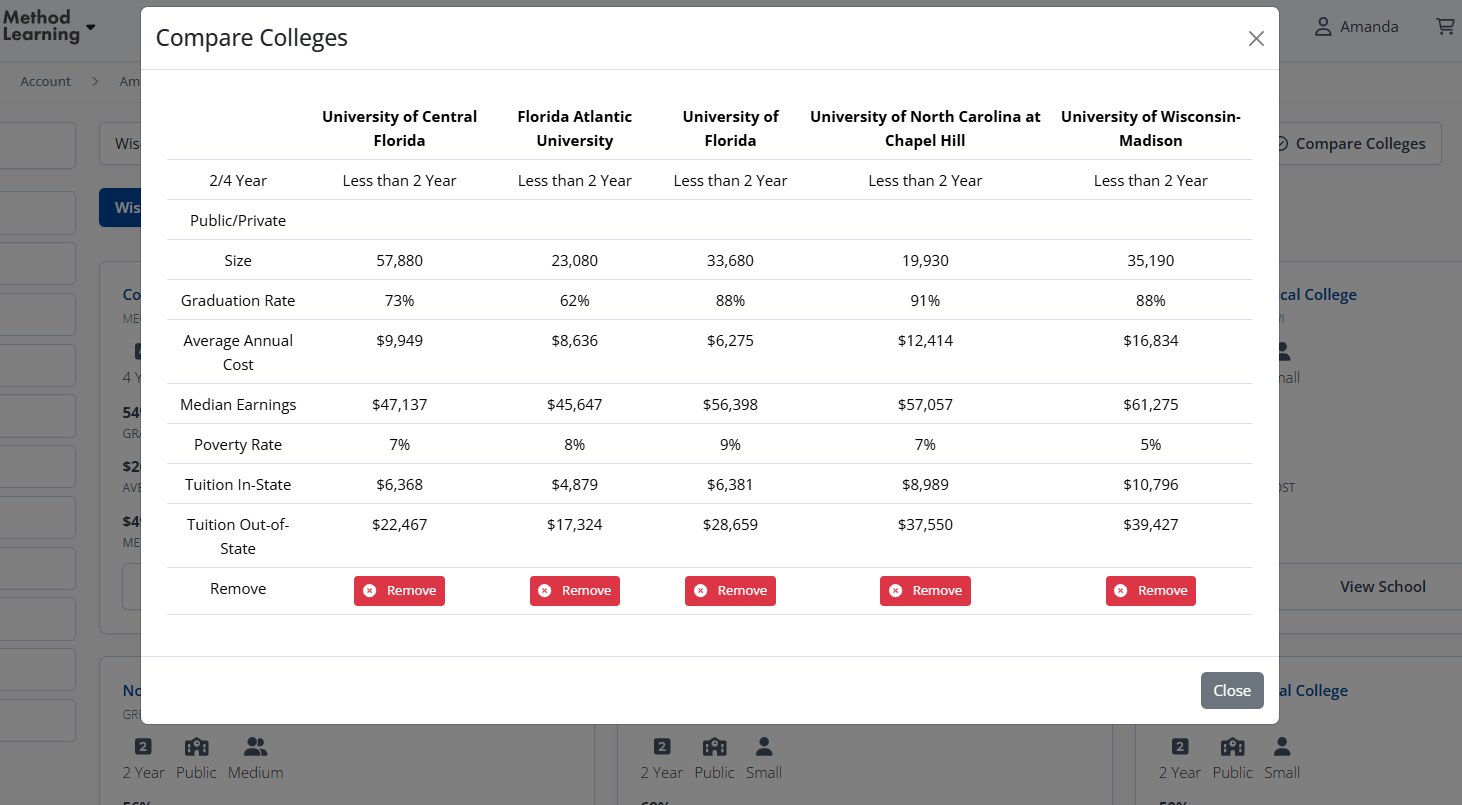The image size is (1462, 805).
Task: Click the 2 Year icon on middle card
Action: (662, 747)
